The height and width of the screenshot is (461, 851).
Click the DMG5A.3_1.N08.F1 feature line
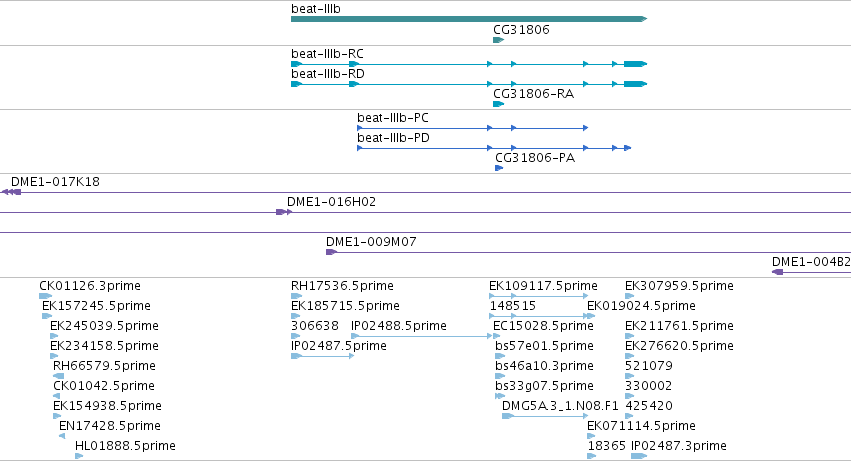pyautogui.click(x=545, y=416)
